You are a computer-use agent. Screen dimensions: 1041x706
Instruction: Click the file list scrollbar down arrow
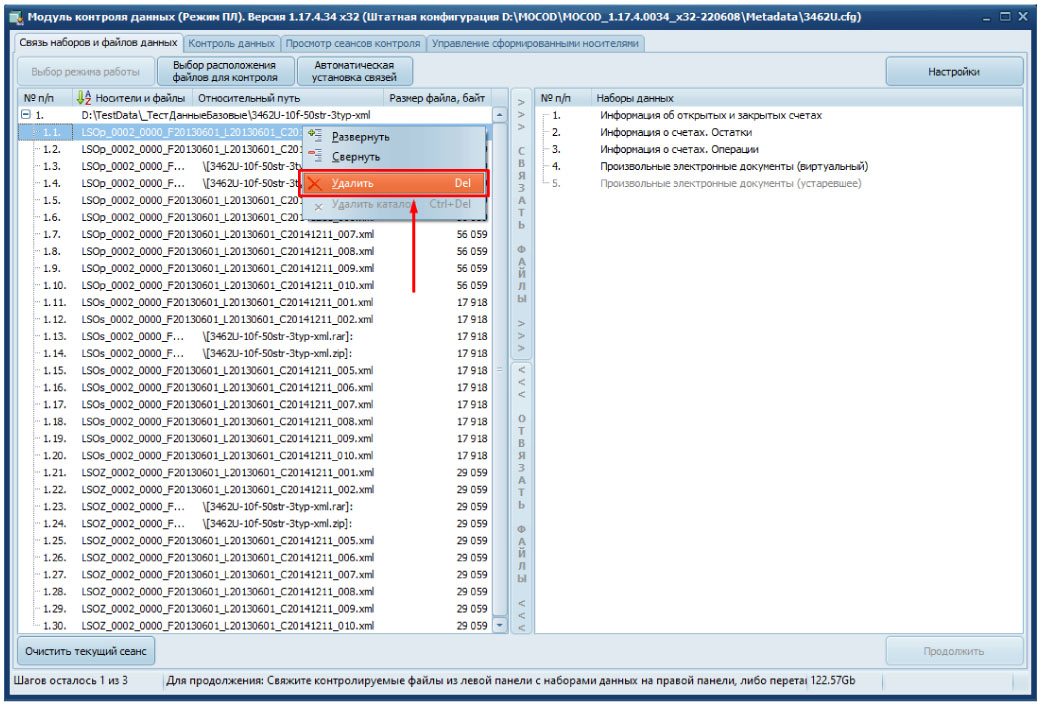[501, 625]
